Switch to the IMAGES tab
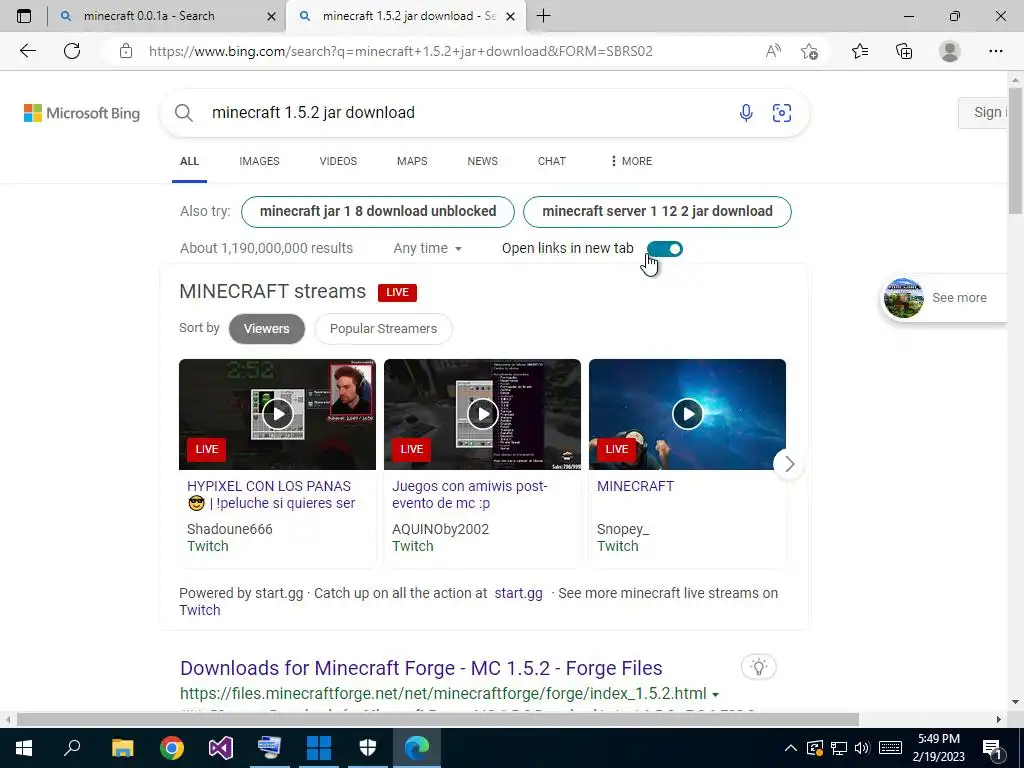Image resolution: width=1024 pixels, height=768 pixels. point(259,161)
